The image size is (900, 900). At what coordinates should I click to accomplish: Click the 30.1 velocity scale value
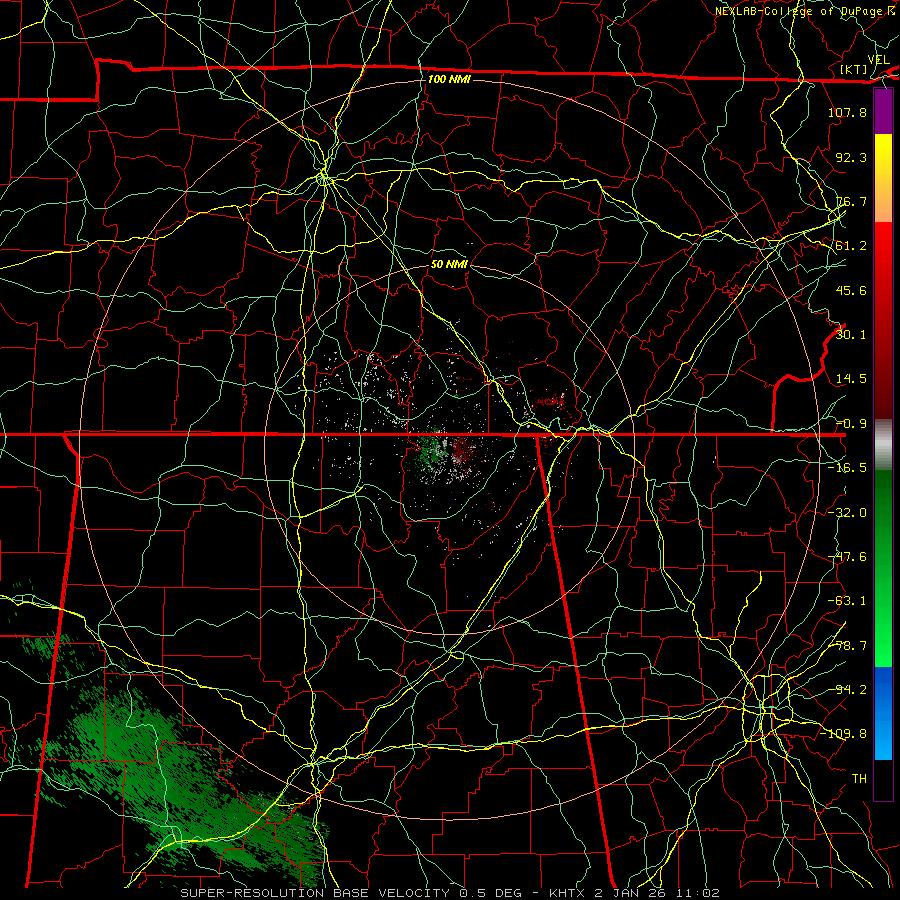[x=851, y=335]
